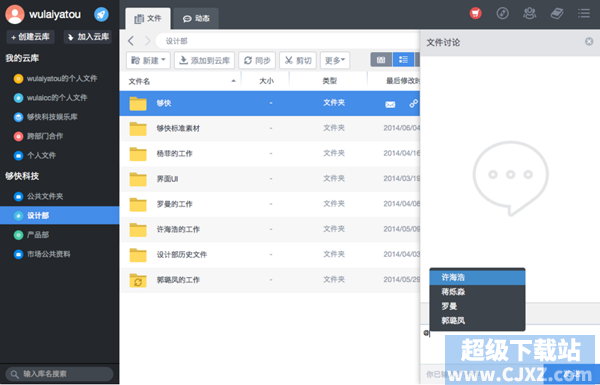Click 添加到云库 button
Screen dimensions: 600x385
(x=204, y=60)
